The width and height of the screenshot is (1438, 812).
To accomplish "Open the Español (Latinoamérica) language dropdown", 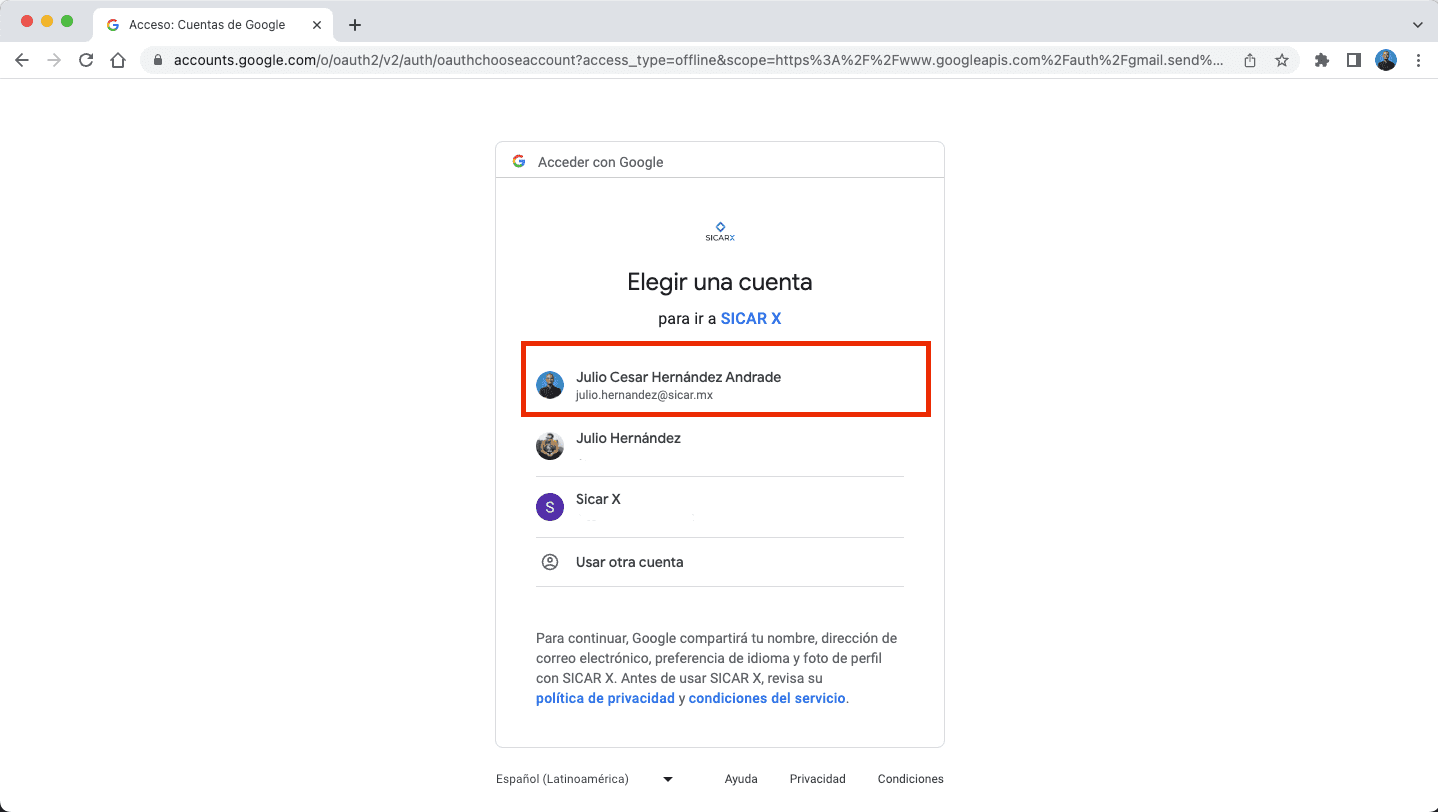I will pyautogui.click(x=584, y=779).
